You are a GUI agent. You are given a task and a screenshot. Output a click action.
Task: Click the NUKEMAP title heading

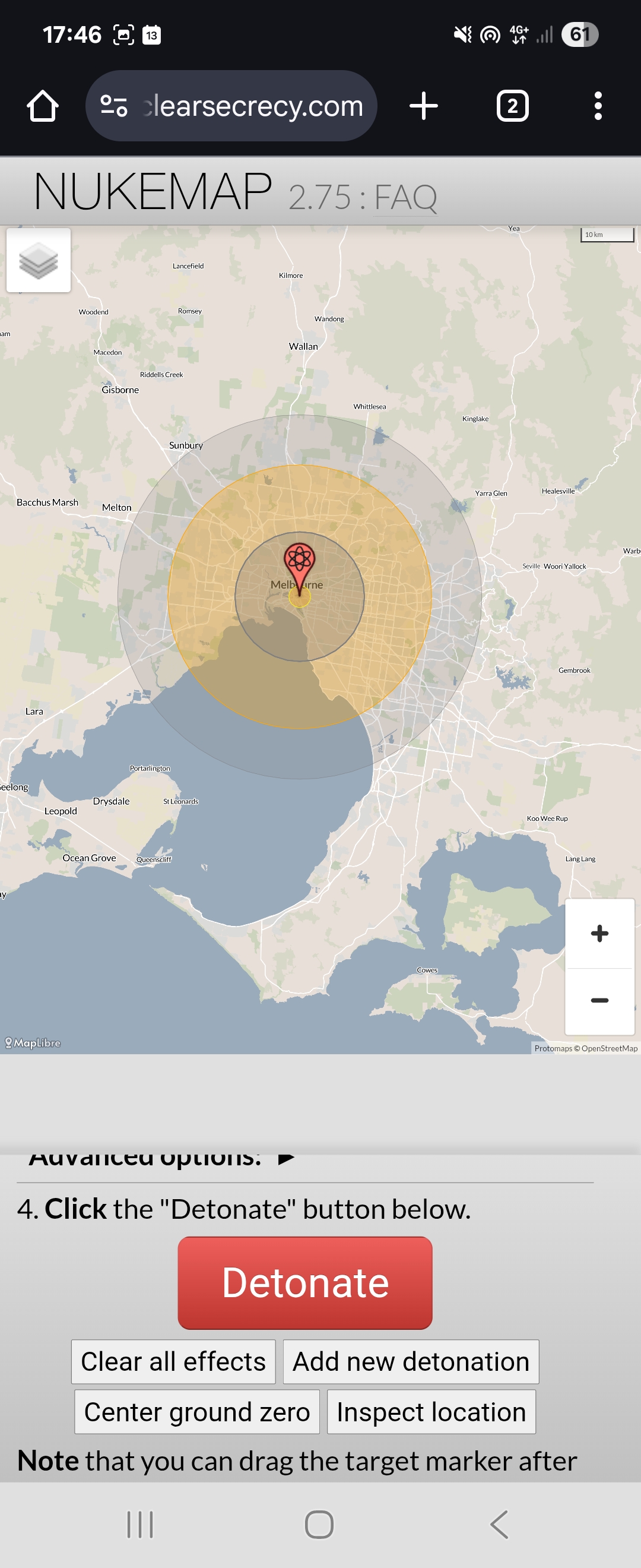click(153, 191)
